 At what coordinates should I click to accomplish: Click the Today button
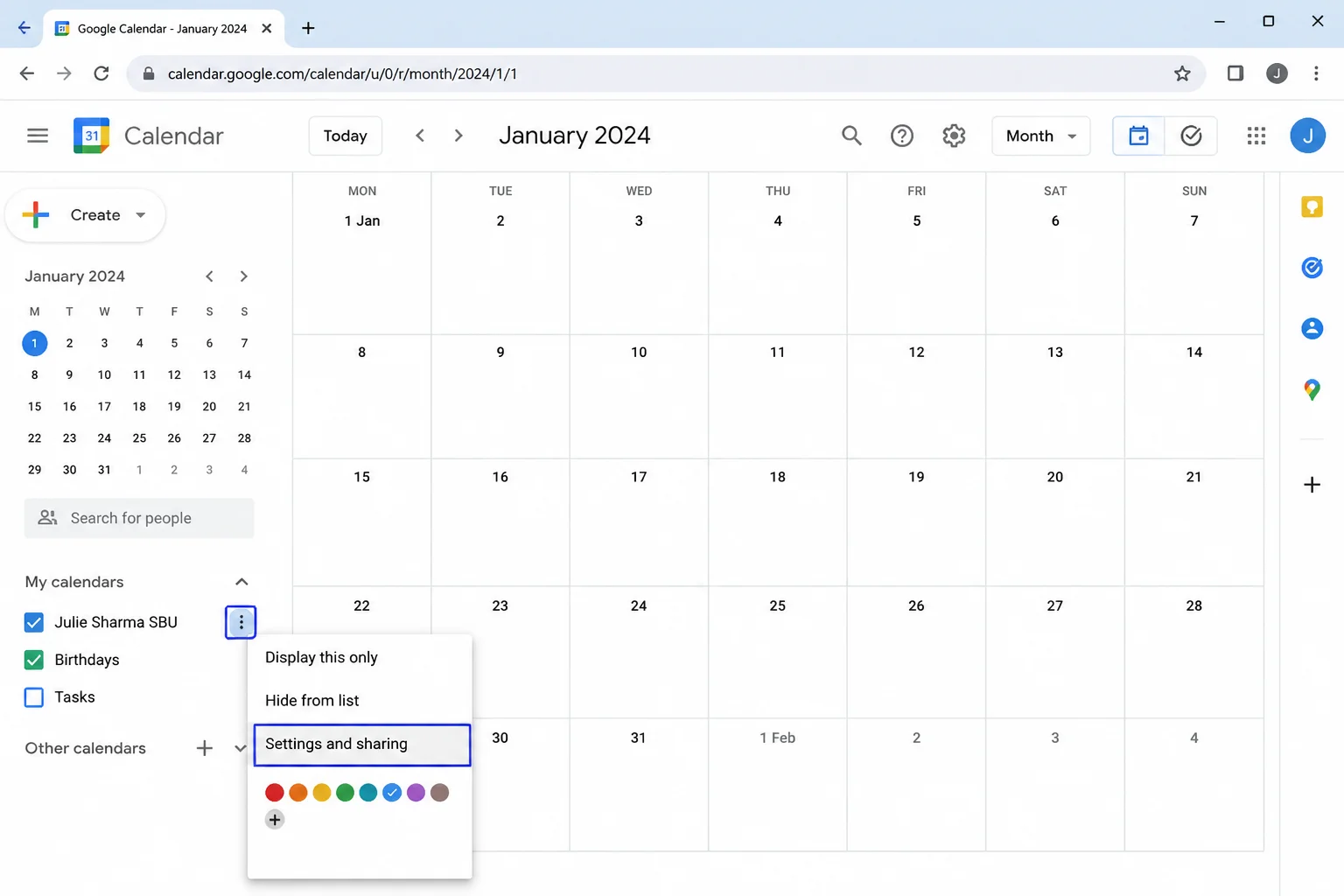pyautogui.click(x=346, y=136)
